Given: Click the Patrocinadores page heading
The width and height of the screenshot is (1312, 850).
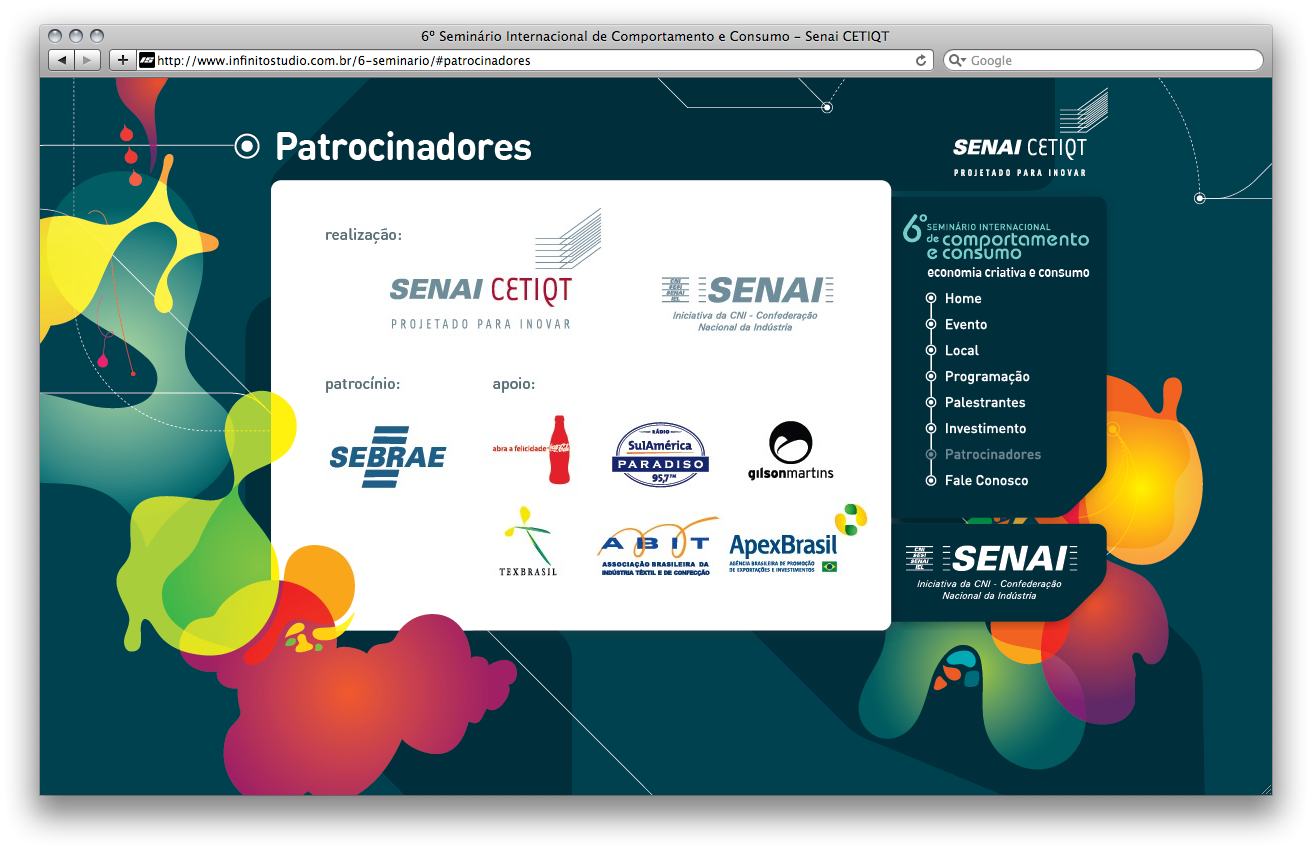Looking at the screenshot, I should (403, 147).
